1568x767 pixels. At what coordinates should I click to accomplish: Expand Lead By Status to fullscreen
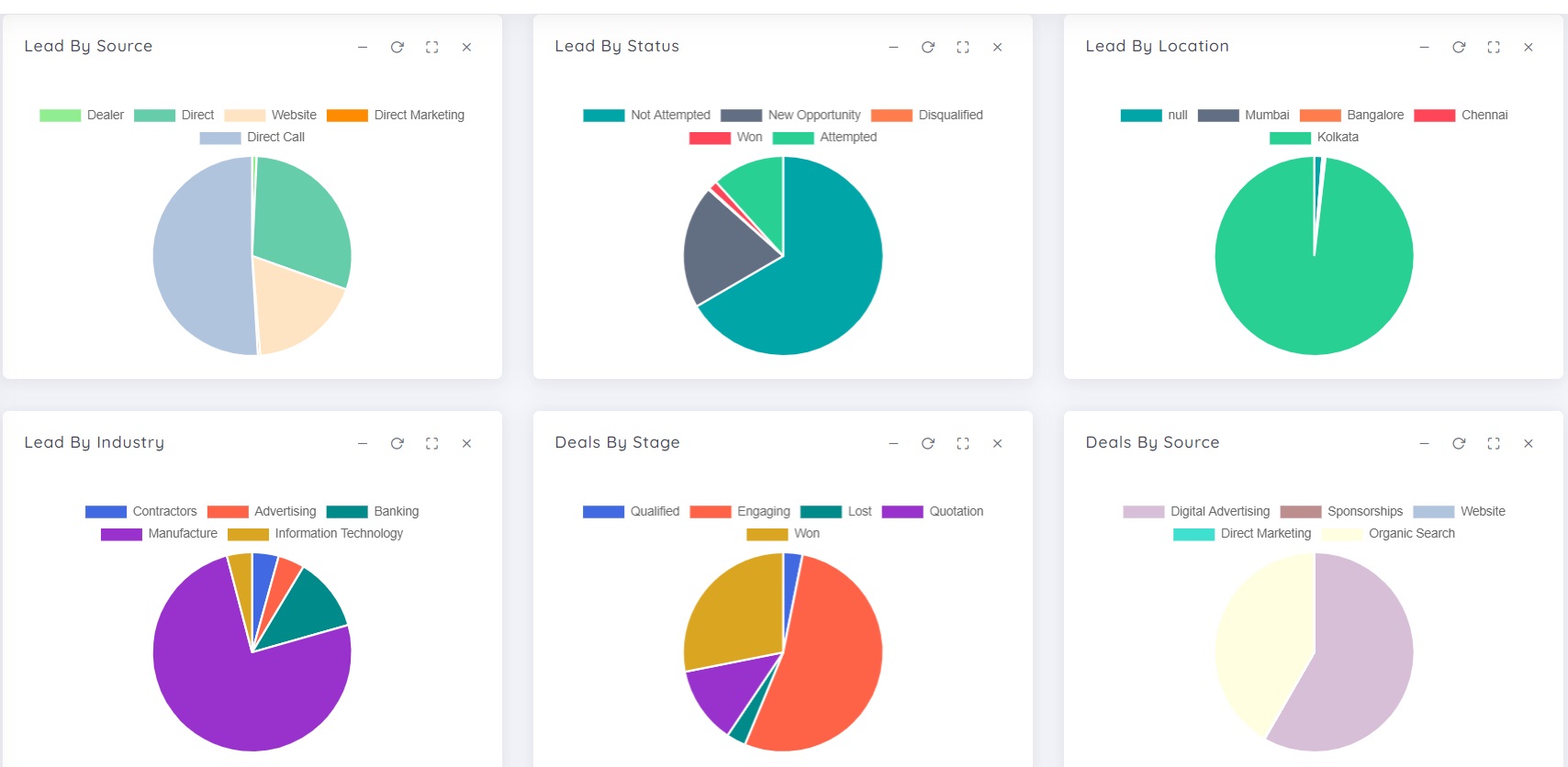tap(963, 47)
